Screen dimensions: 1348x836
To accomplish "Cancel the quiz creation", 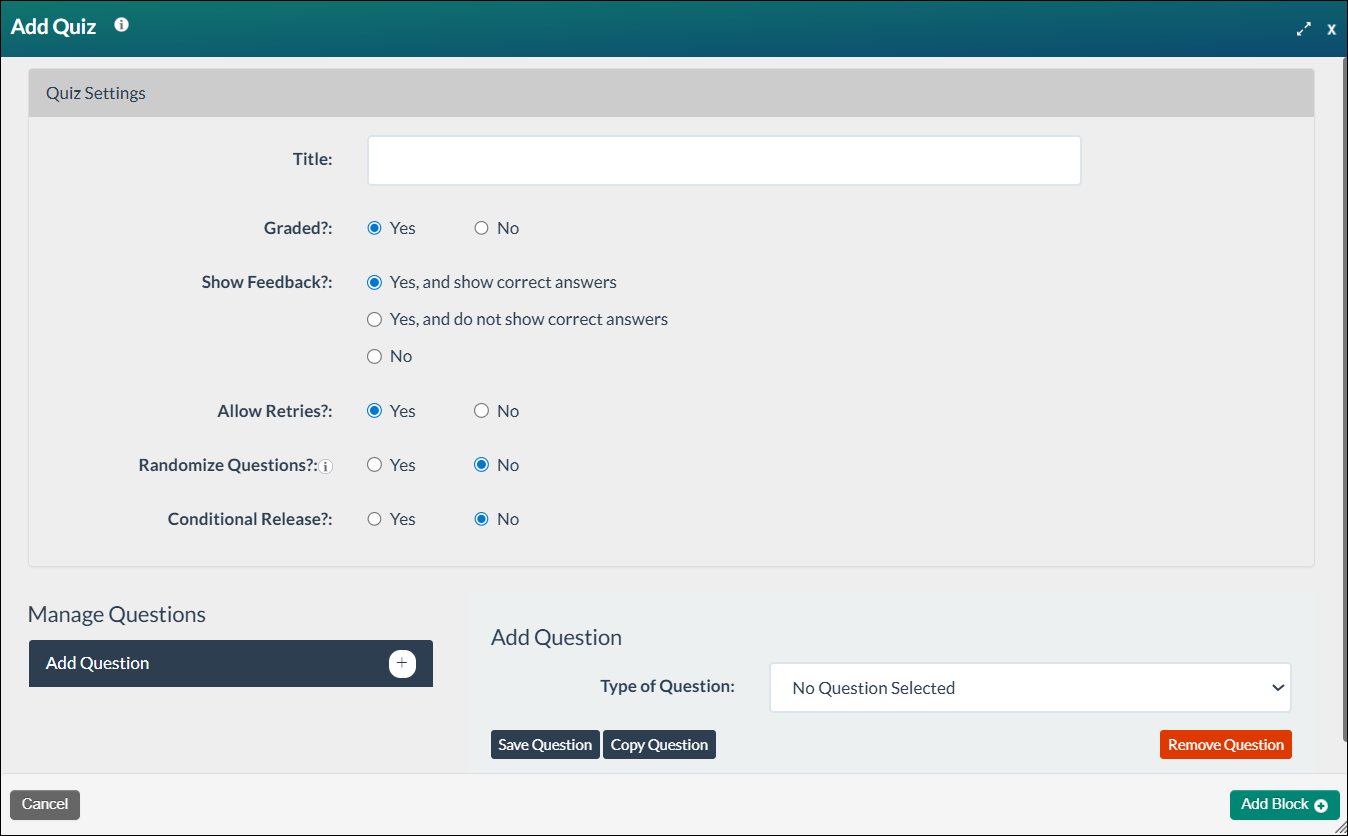I will click(x=44, y=804).
